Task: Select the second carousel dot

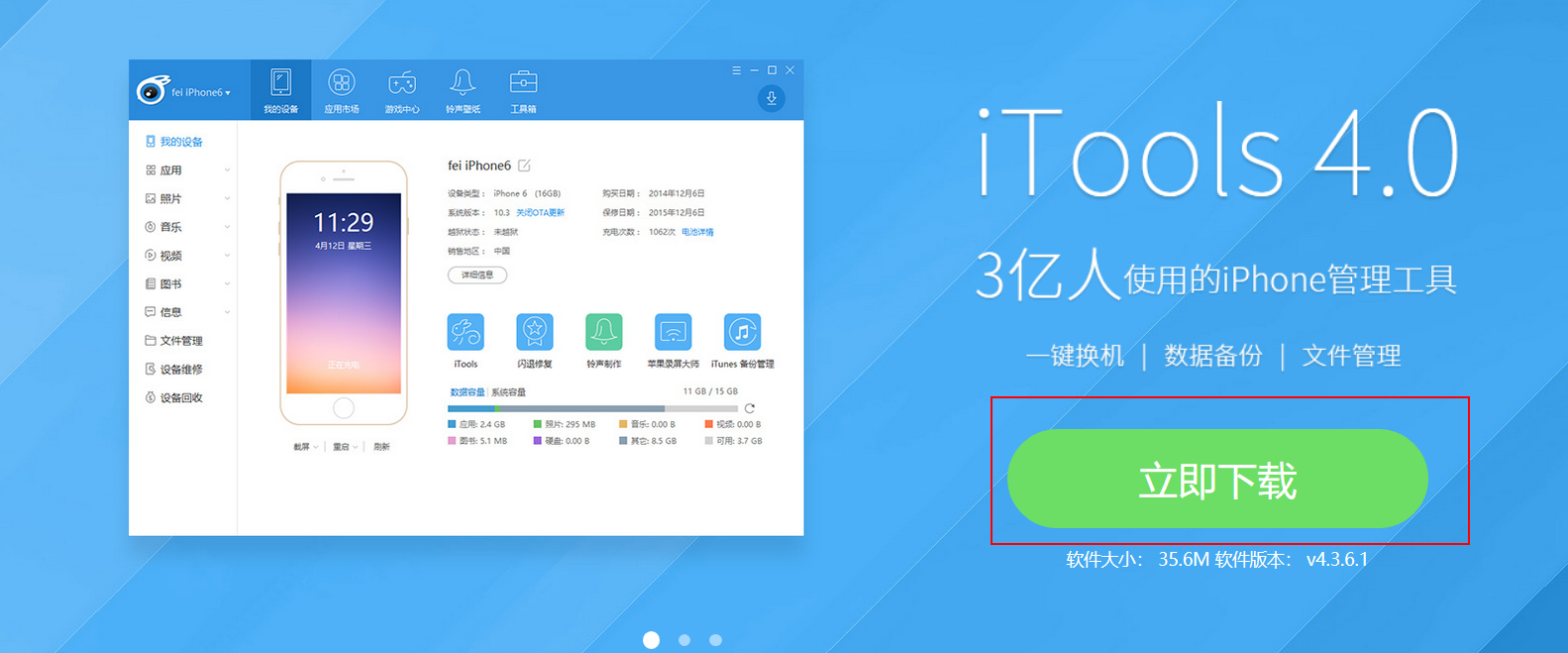Action: [x=684, y=640]
